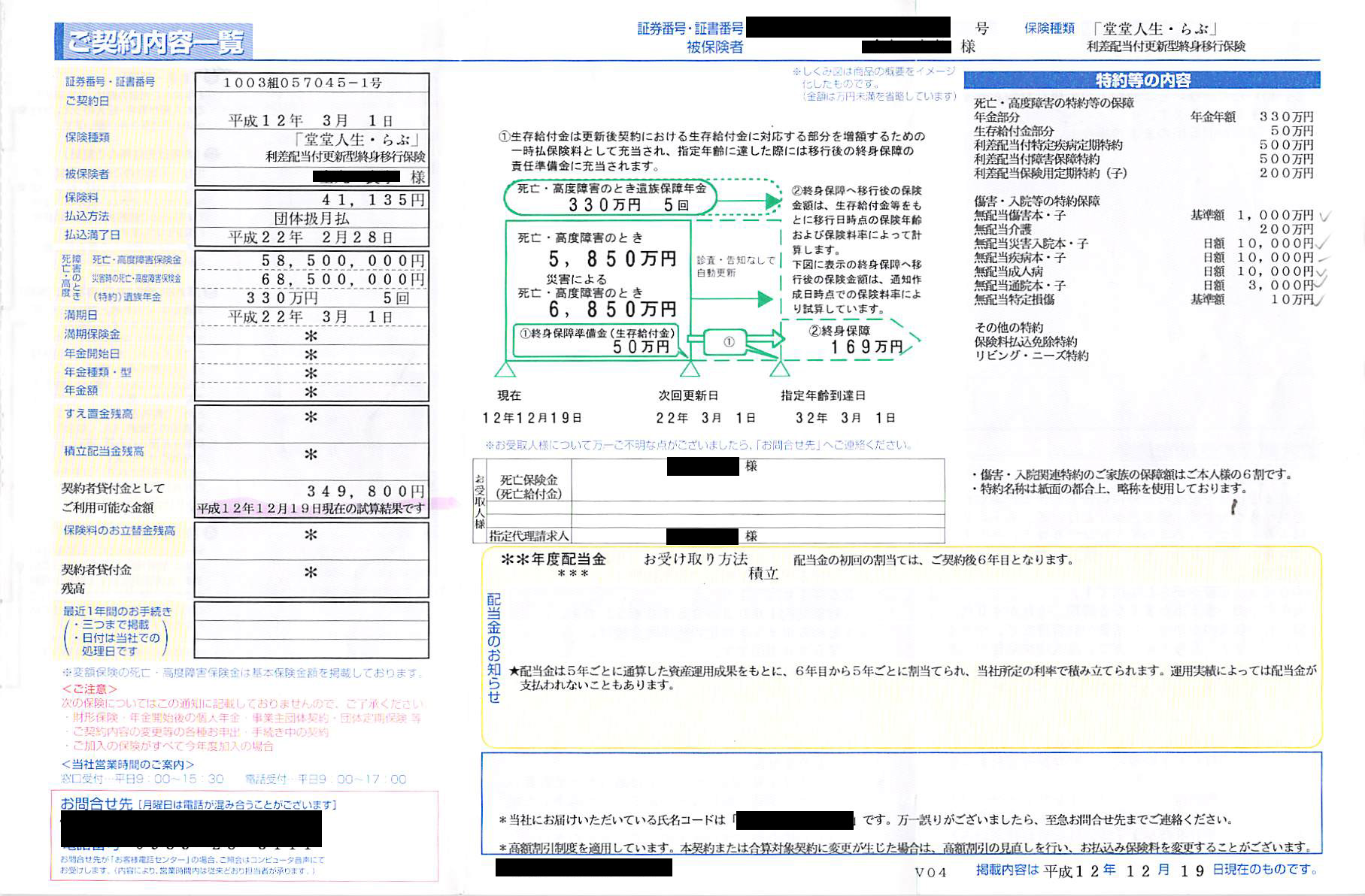Click the 年金部分 rider row
The image size is (1365, 896).
(1143, 117)
